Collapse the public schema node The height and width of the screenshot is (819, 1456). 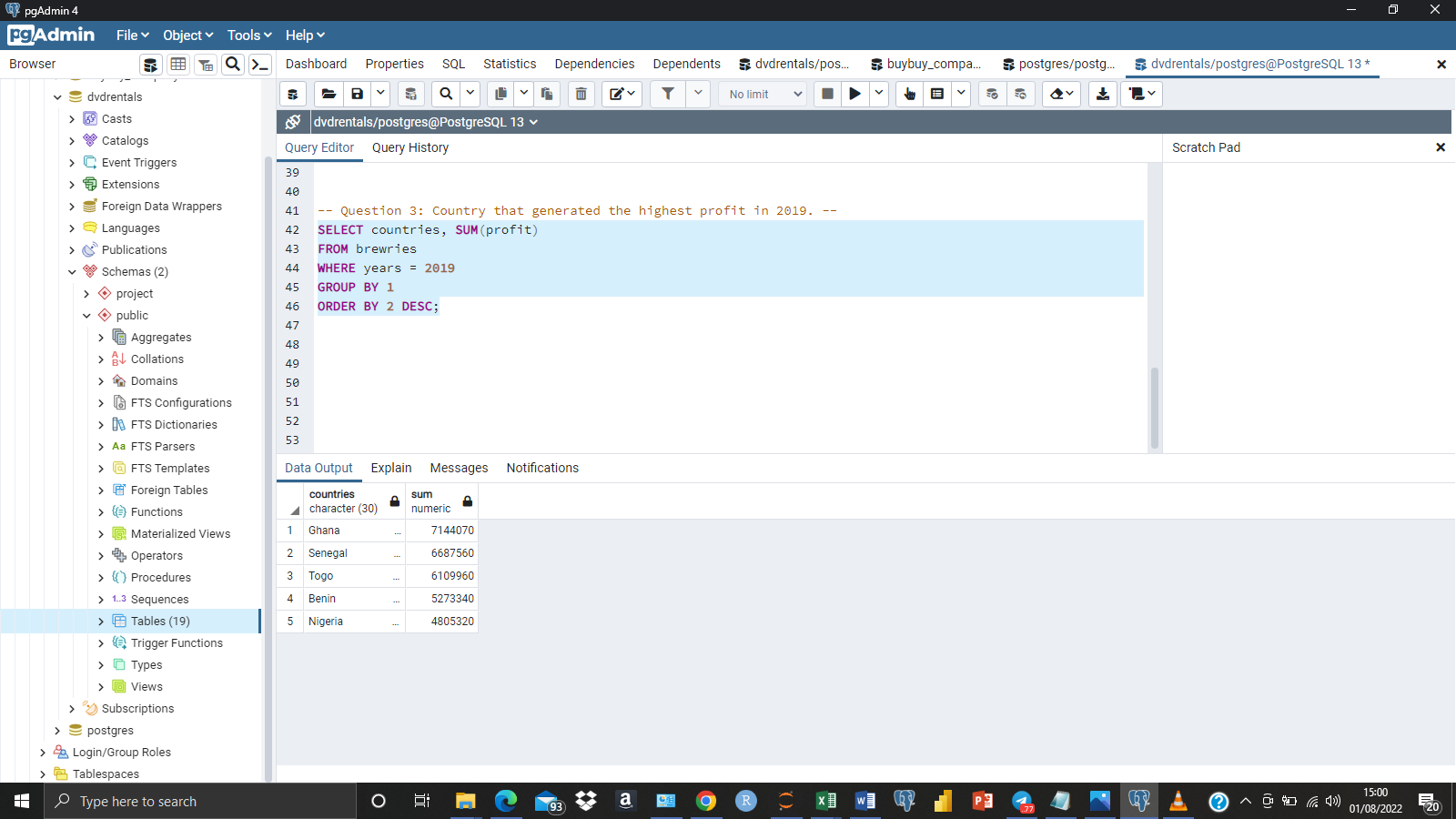[x=86, y=315]
